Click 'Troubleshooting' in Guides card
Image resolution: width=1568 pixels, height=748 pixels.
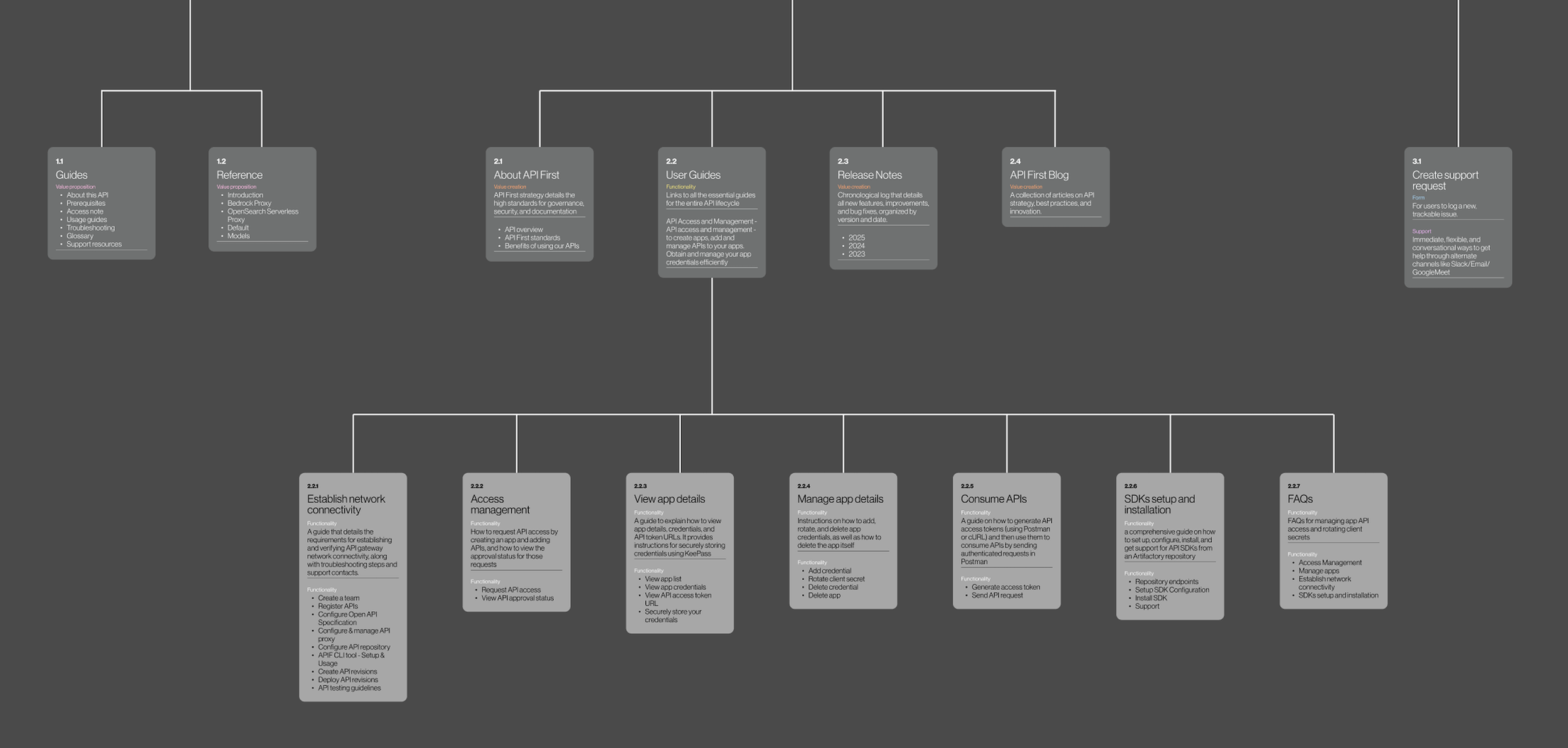point(90,228)
